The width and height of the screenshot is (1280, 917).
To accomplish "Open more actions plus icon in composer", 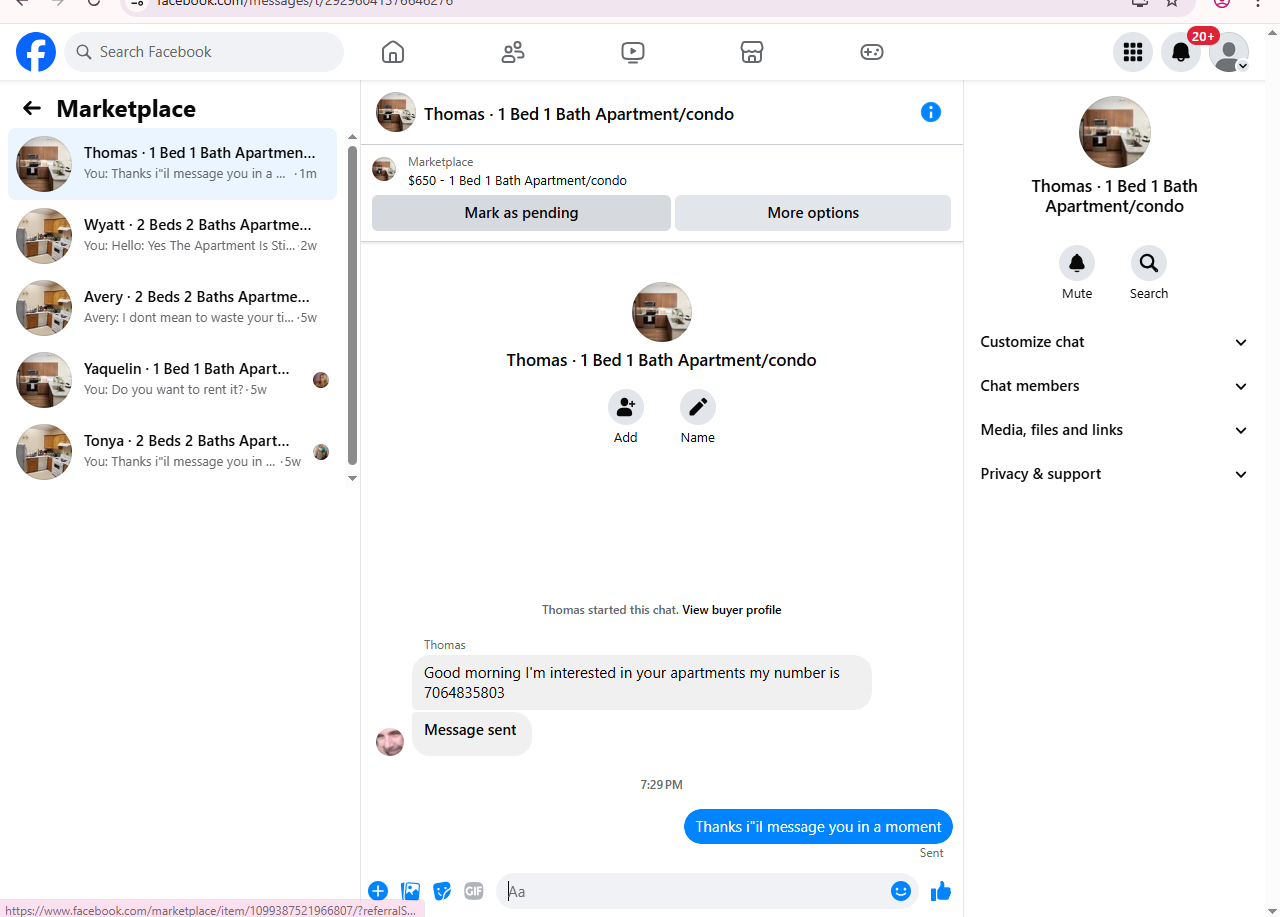I will (378, 891).
